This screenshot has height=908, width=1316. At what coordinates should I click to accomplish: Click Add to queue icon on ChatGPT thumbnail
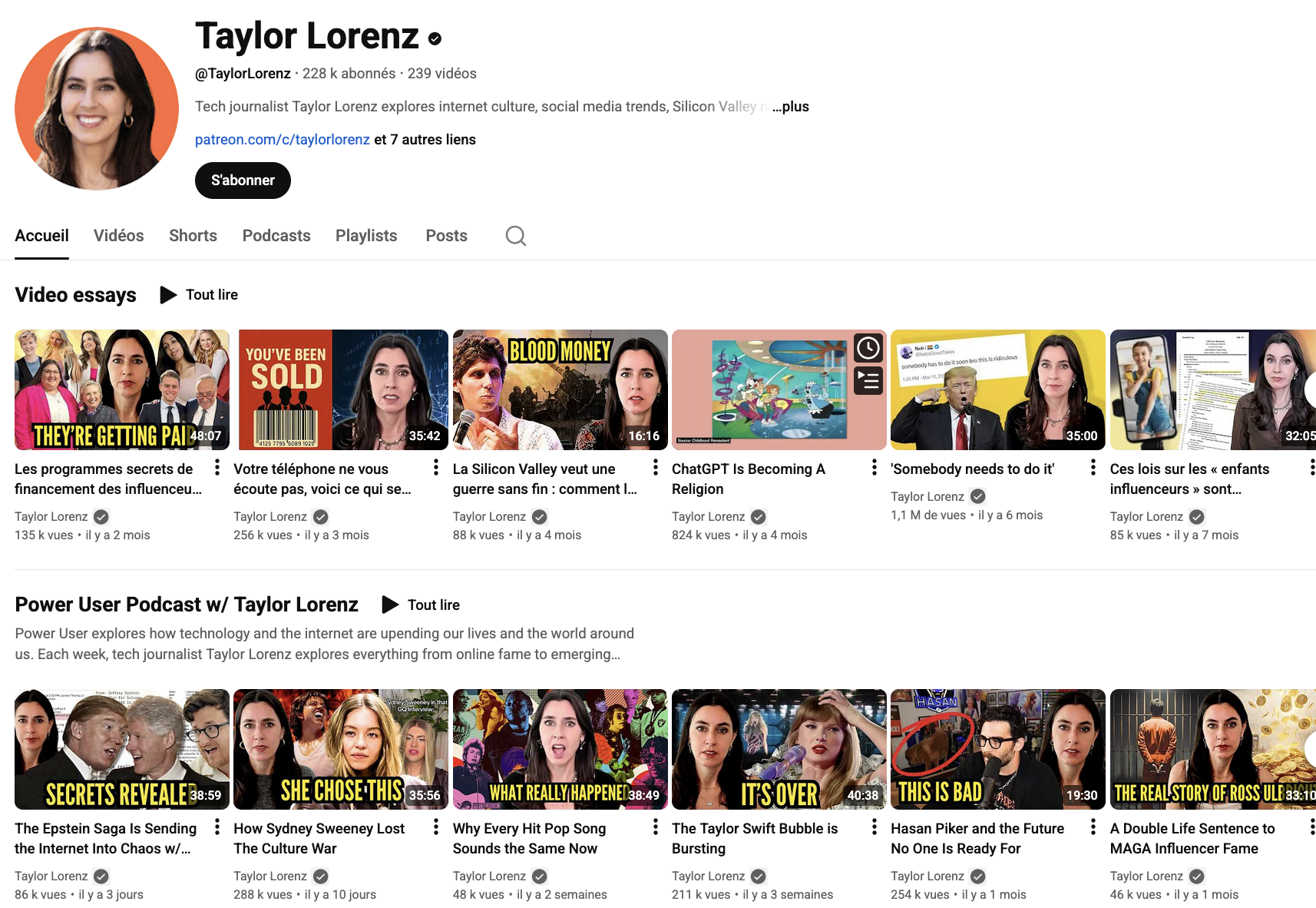coord(868,380)
